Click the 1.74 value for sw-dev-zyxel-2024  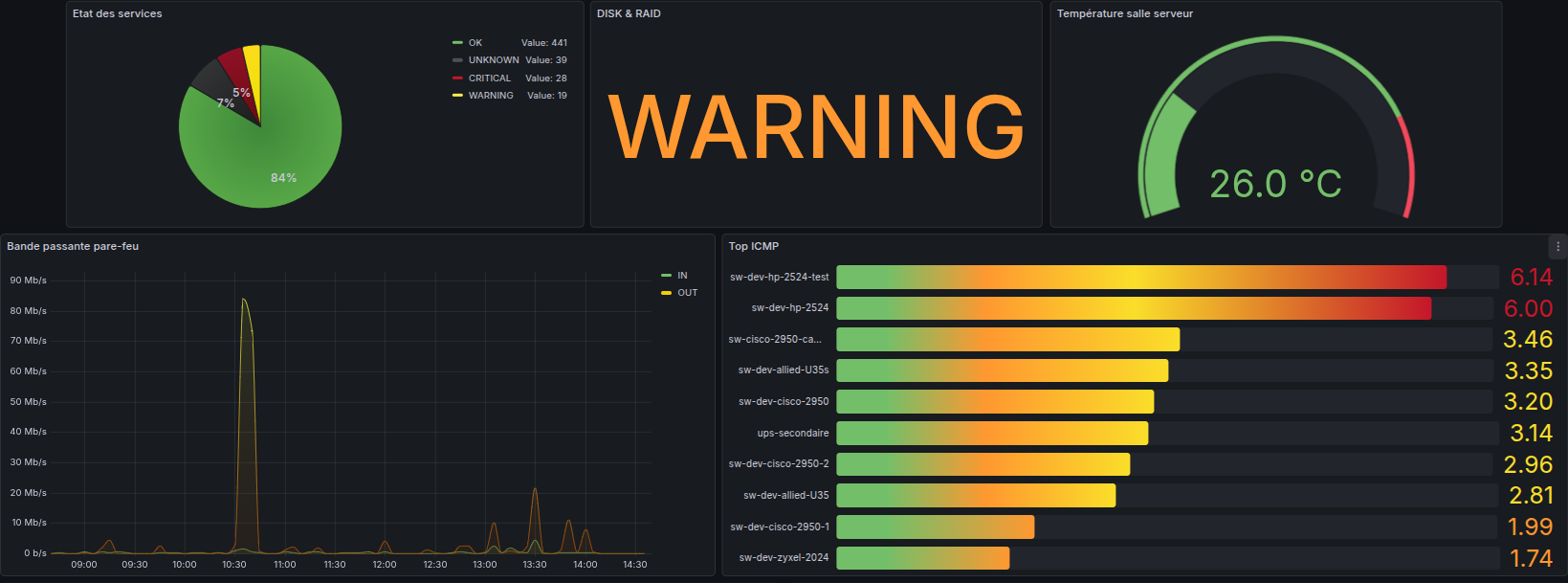[x=1530, y=558]
